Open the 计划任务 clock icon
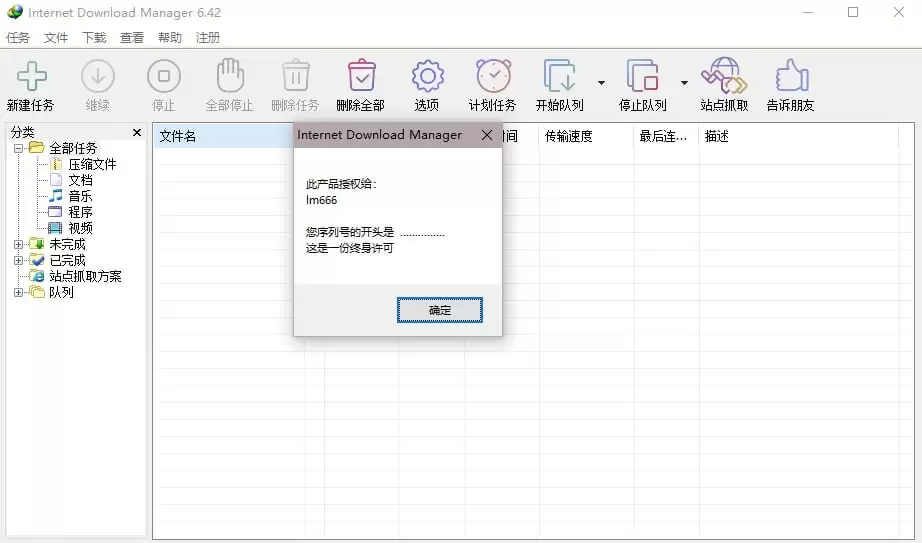Image resolution: width=922 pixels, height=543 pixels. 493,75
